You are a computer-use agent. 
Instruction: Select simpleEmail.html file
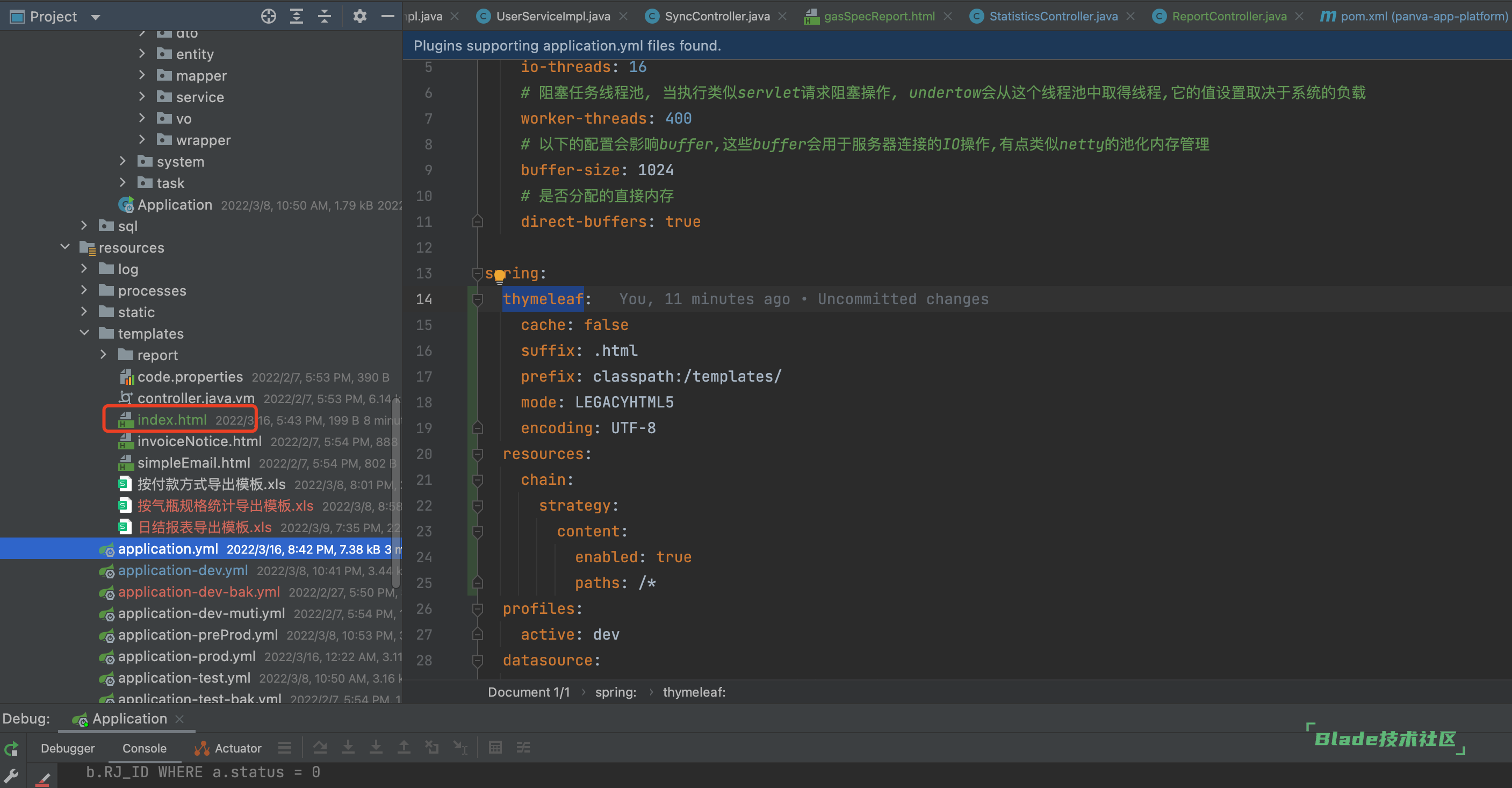[193, 463]
